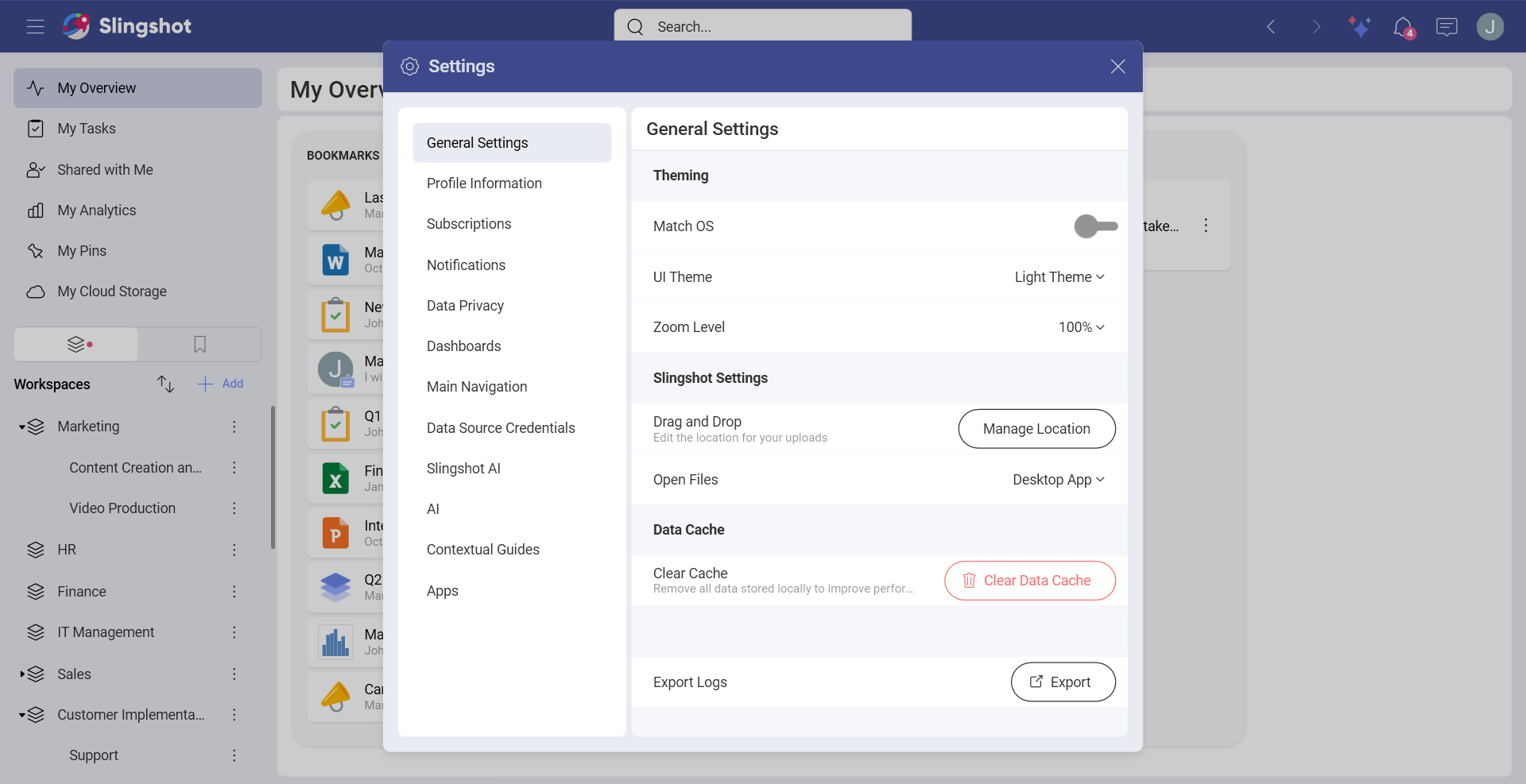
Task: Open the HR workspace
Action: click(67, 550)
